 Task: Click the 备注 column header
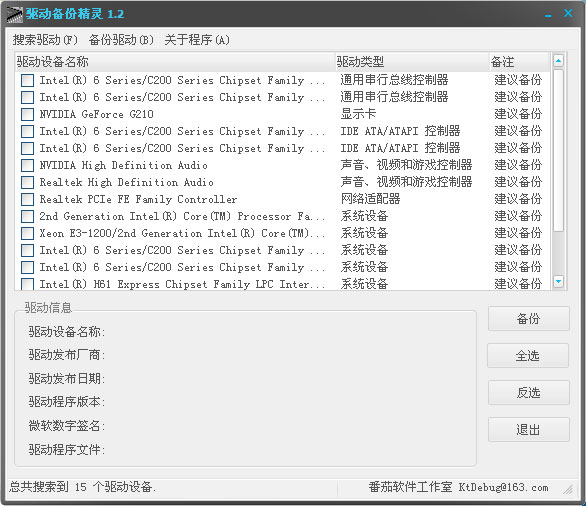click(519, 62)
